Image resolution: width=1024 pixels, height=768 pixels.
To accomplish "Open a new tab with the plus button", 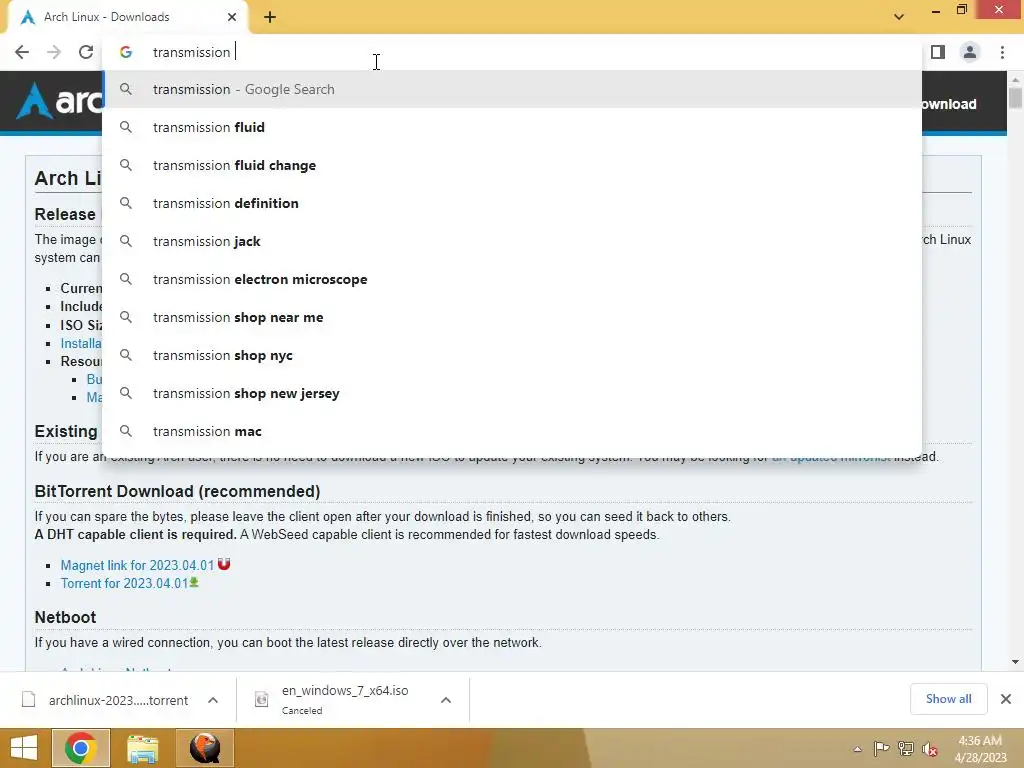I will pos(270,17).
